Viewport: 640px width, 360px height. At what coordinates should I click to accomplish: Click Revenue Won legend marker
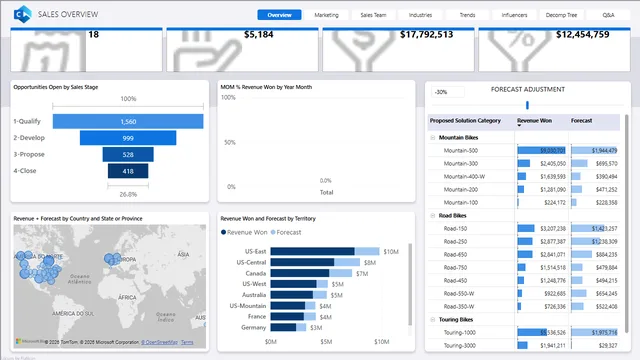223,232
